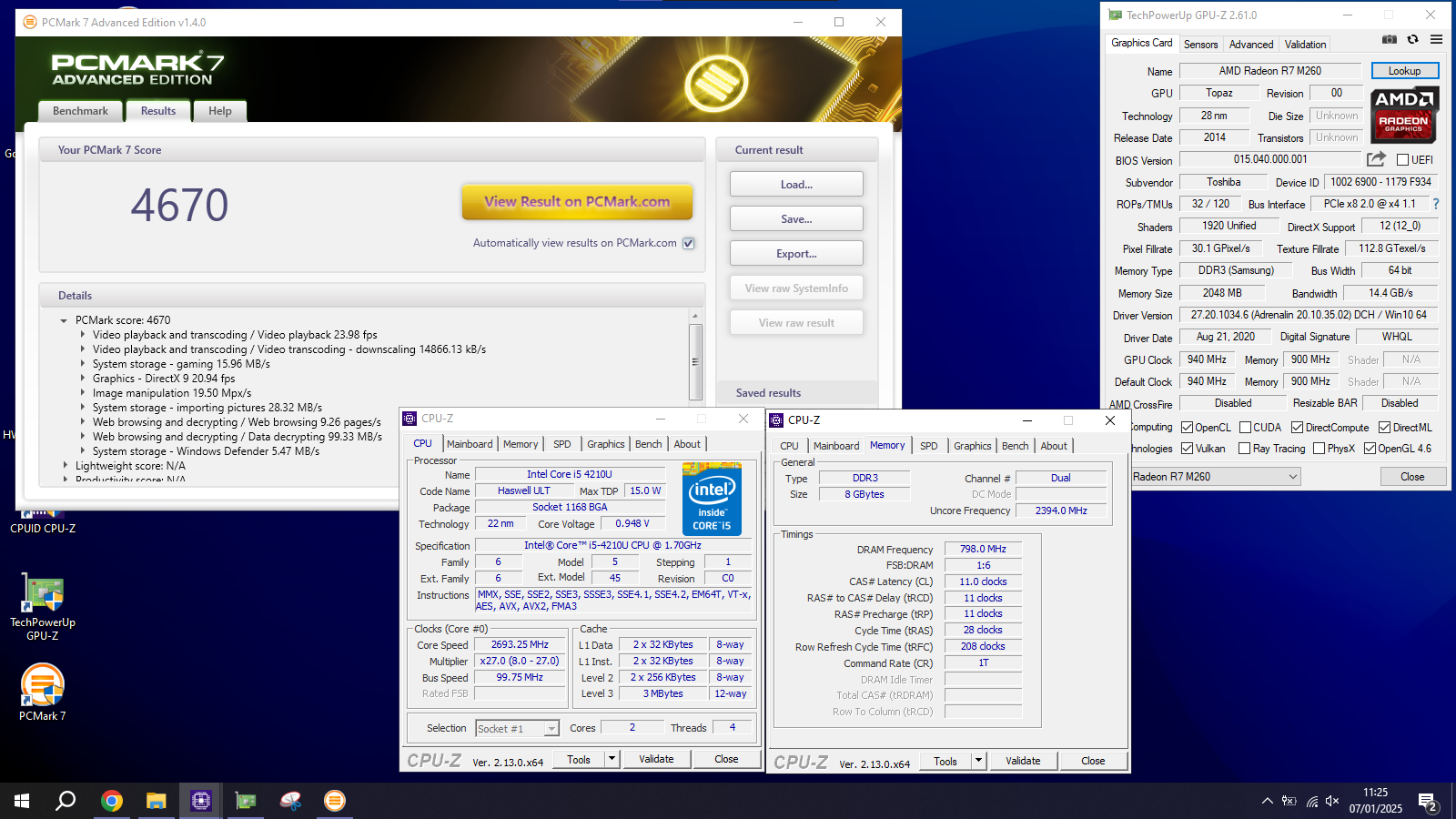Open Google Chrome from taskbar
This screenshot has width=1456, height=819.
pos(112,801)
